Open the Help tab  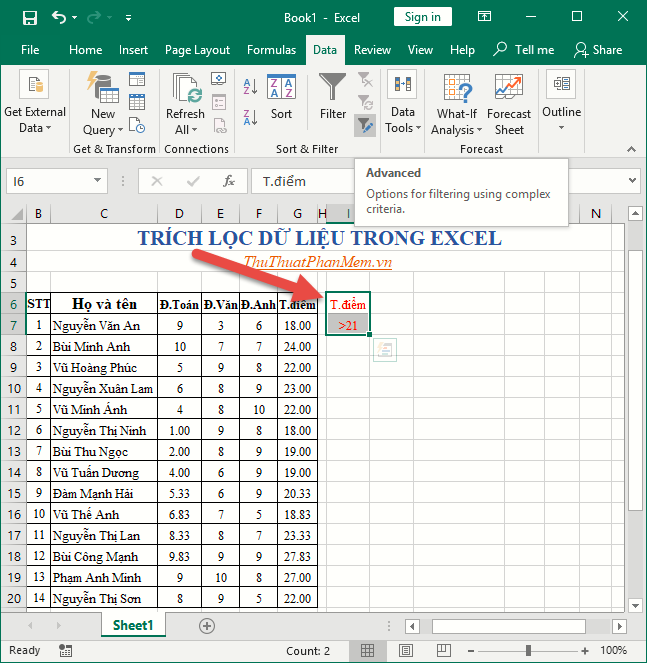point(462,50)
